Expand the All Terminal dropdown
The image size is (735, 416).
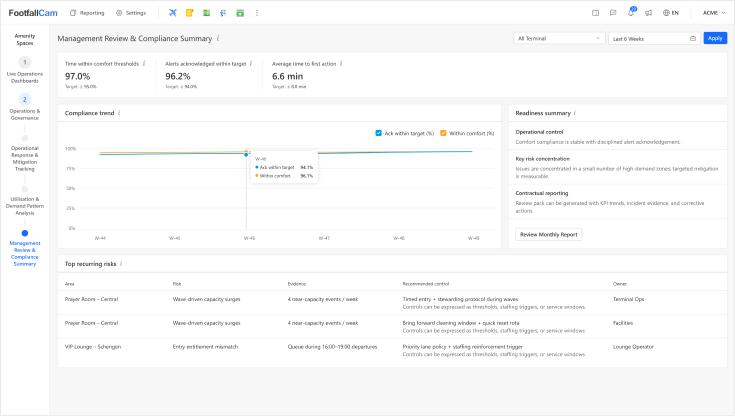pos(558,38)
